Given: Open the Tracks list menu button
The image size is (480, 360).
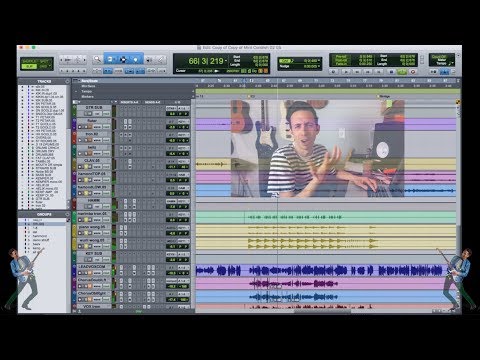Looking at the screenshot, I should point(67,81).
